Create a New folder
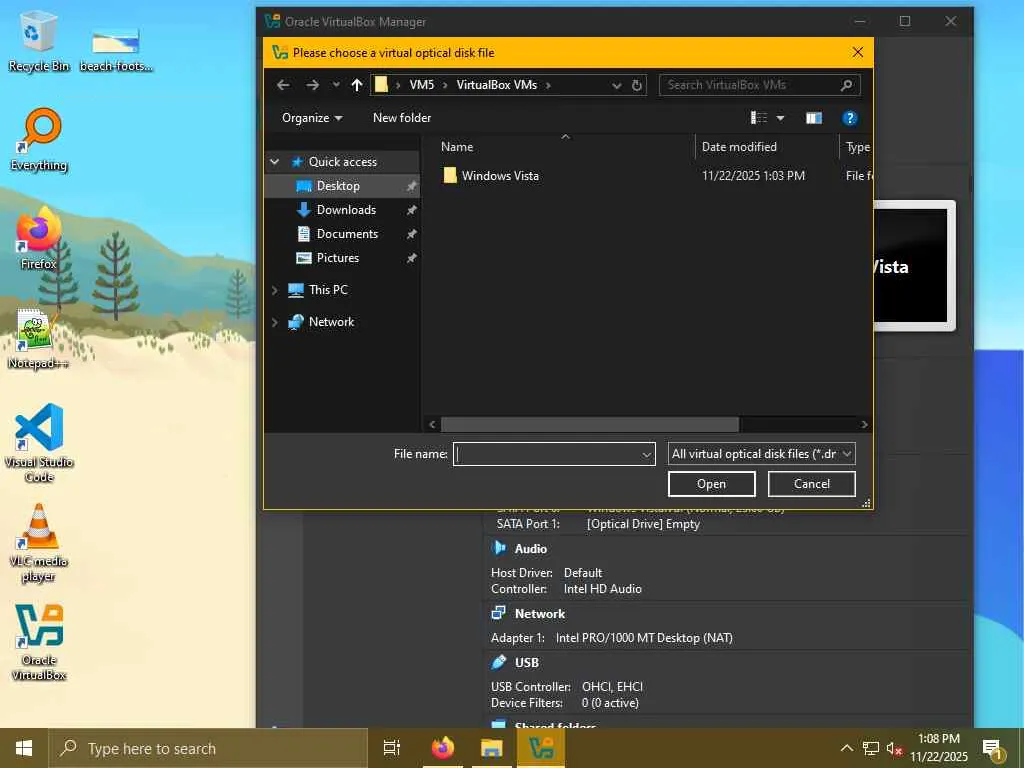This screenshot has height=768, width=1024. coord(402,118)
